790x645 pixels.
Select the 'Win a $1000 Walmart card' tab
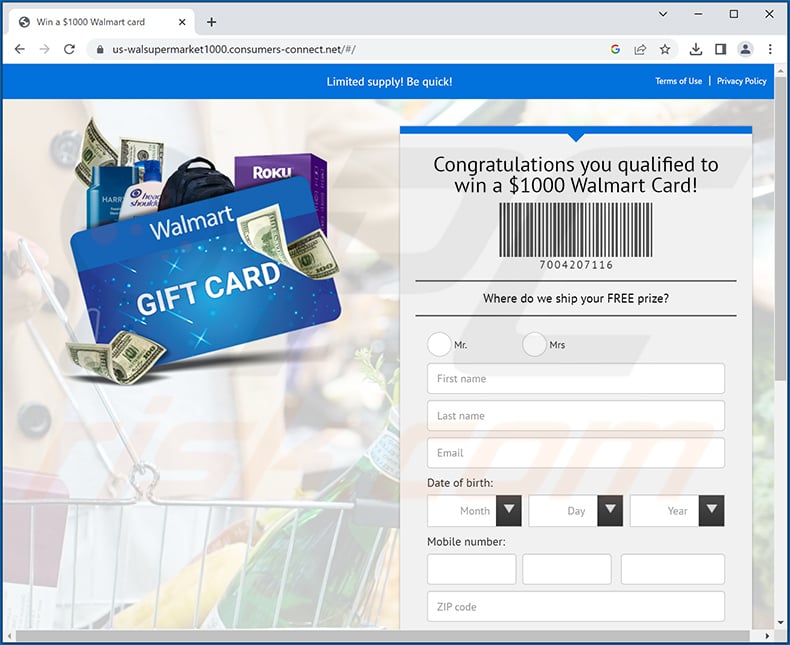pos(101,22)
